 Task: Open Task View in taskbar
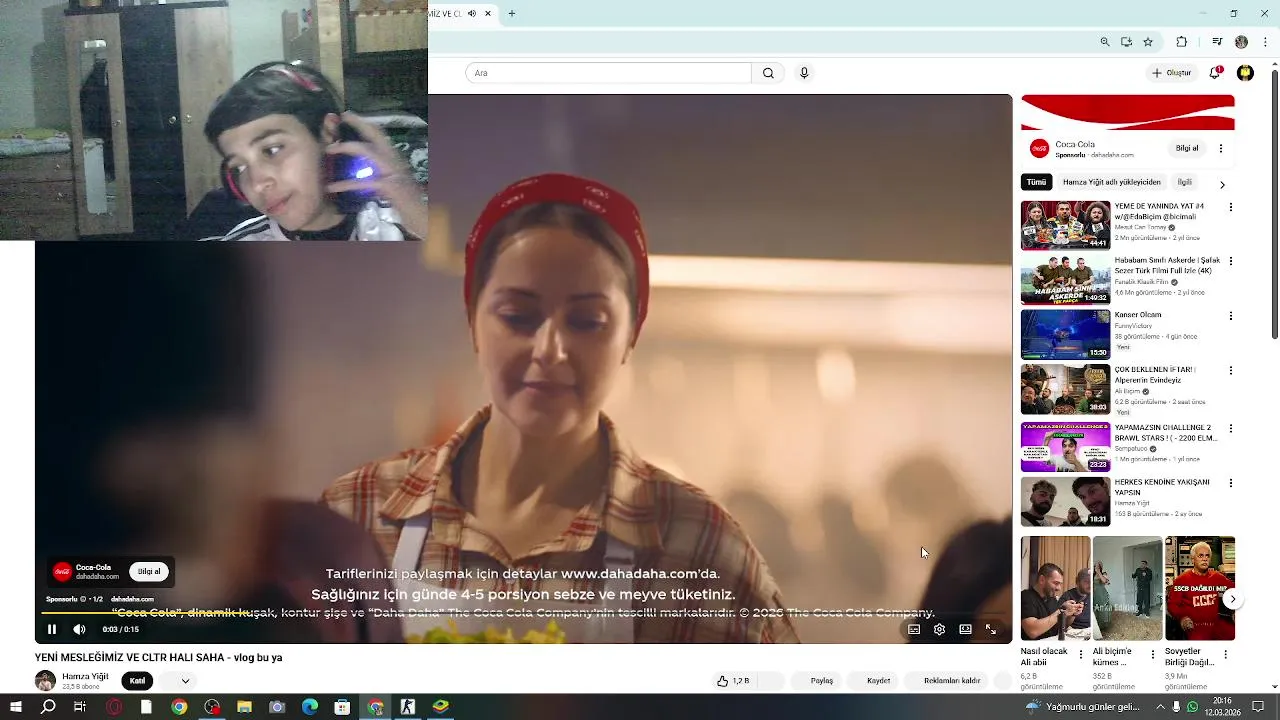(x=80, y=707)
